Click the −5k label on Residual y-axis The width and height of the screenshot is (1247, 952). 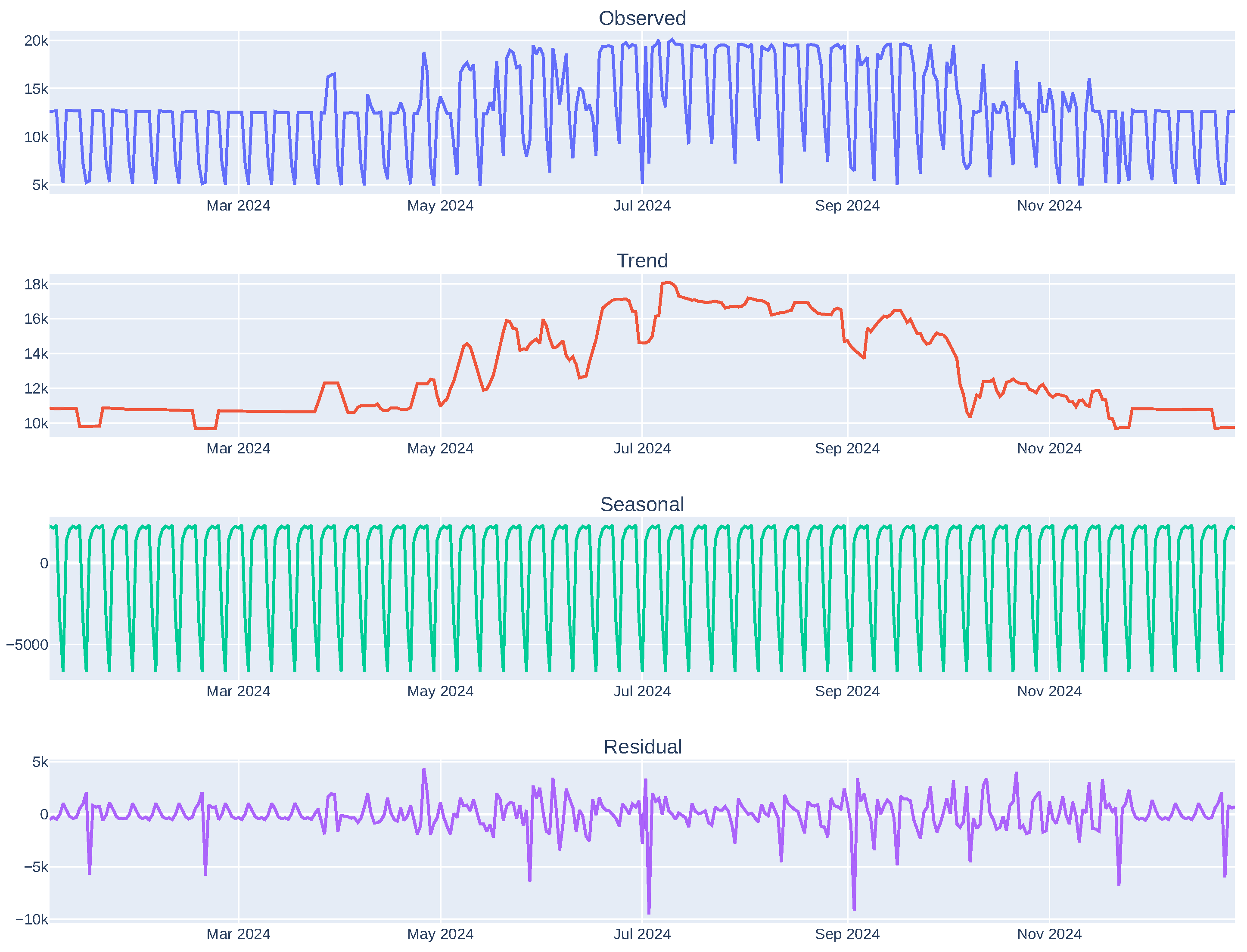36,867
